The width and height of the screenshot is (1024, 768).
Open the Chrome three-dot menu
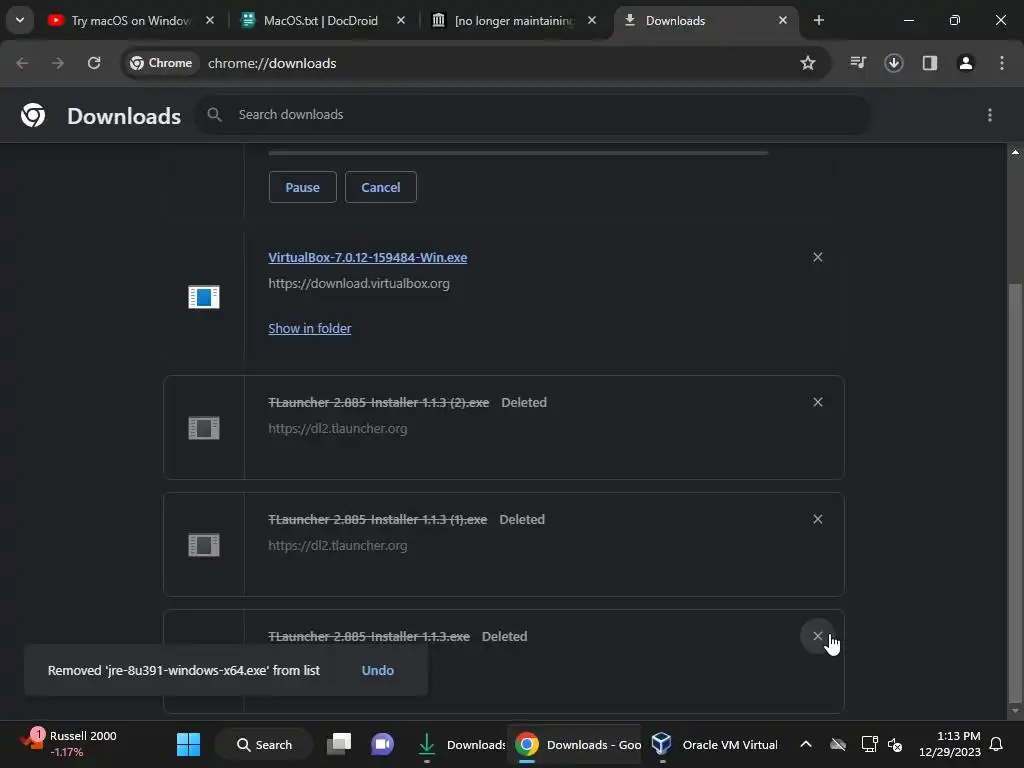tap(1001, 63)
